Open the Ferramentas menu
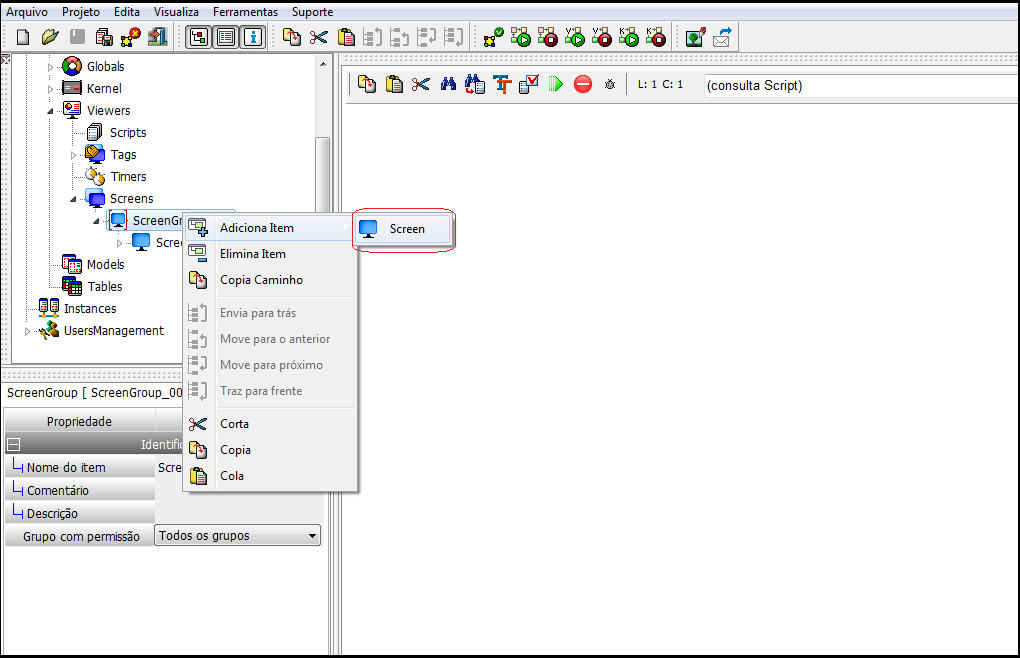Image resolution: width=1020 pixels, height=658 pixels. coord(245,12)
